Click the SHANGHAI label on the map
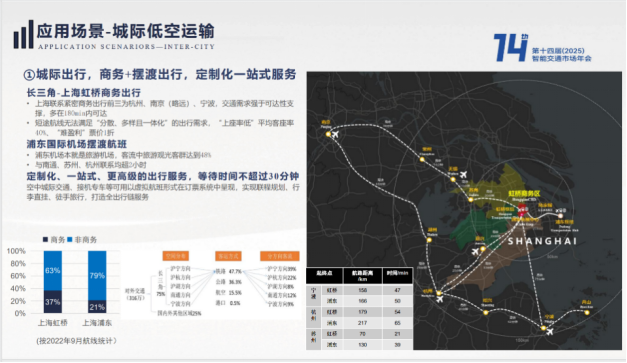The height and width of the screenshot is (363, 627). click(542, 241)
